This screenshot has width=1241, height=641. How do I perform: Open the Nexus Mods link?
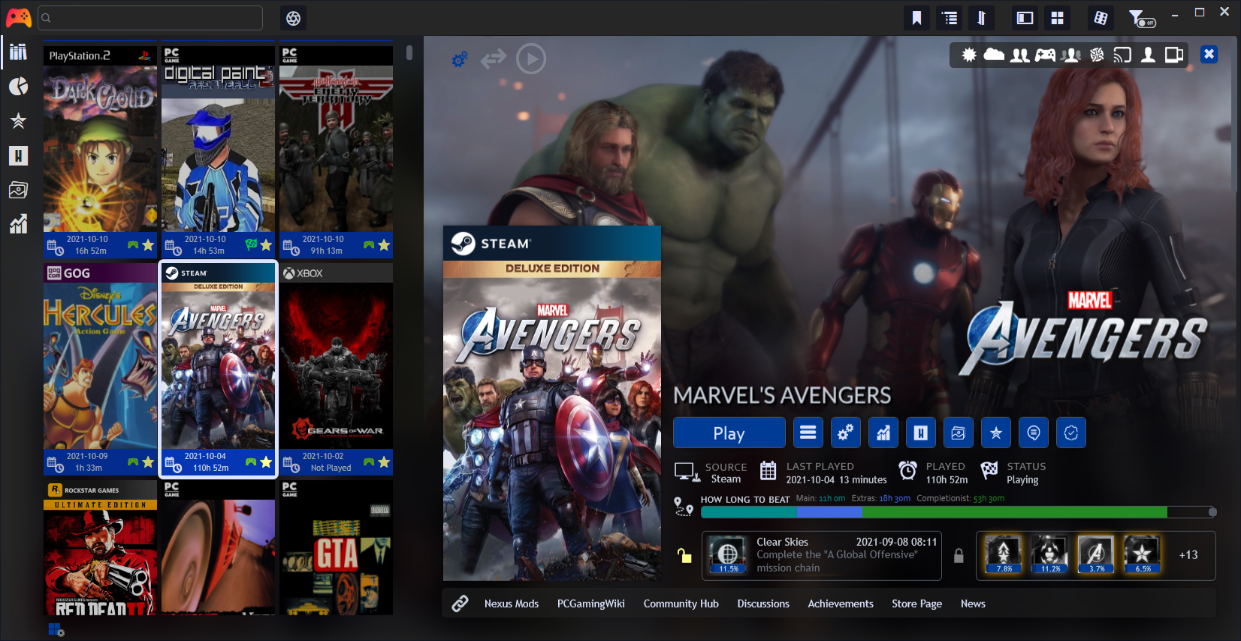point(511,603)
